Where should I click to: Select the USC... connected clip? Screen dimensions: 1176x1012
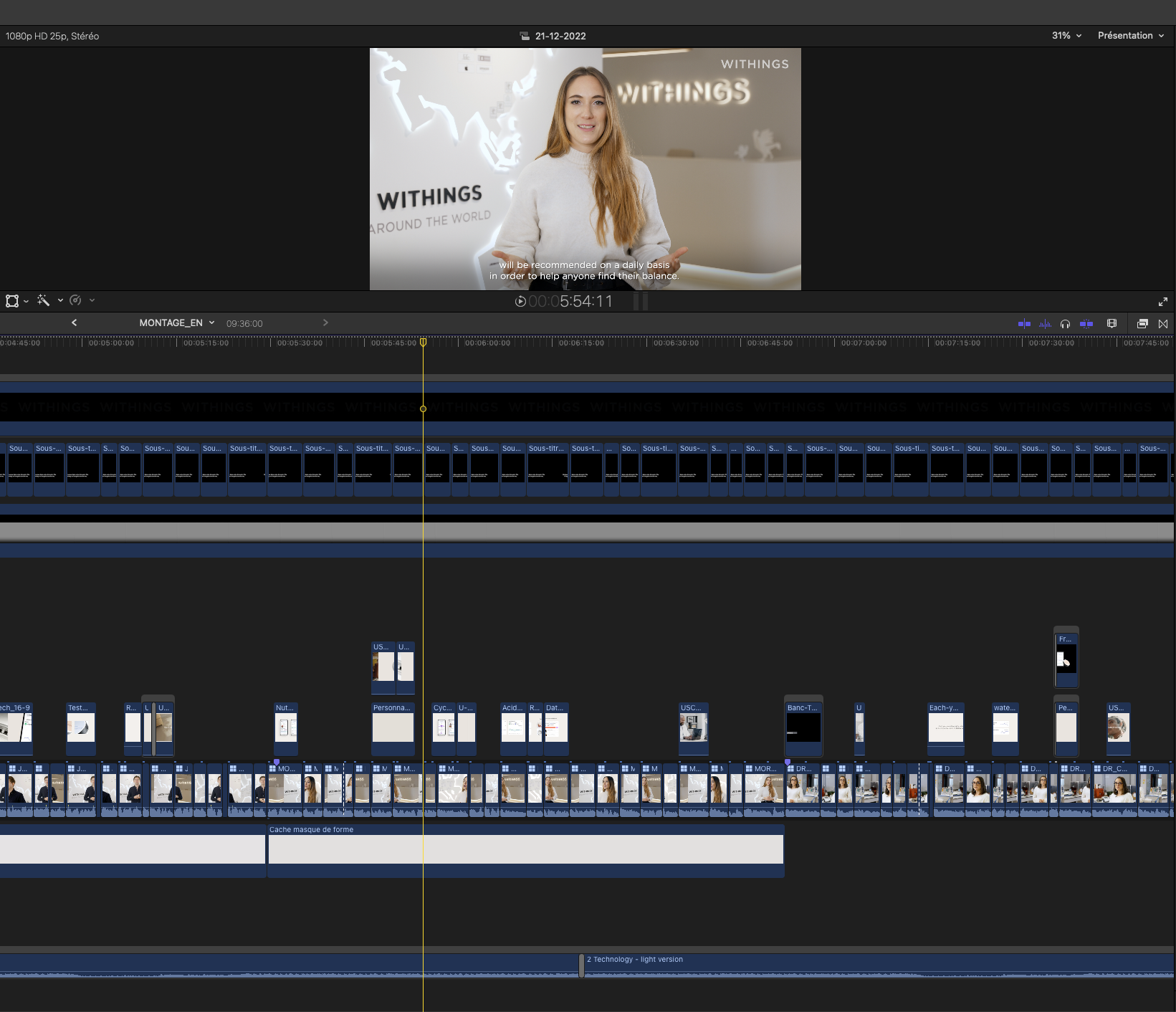[x=693, y=728]
